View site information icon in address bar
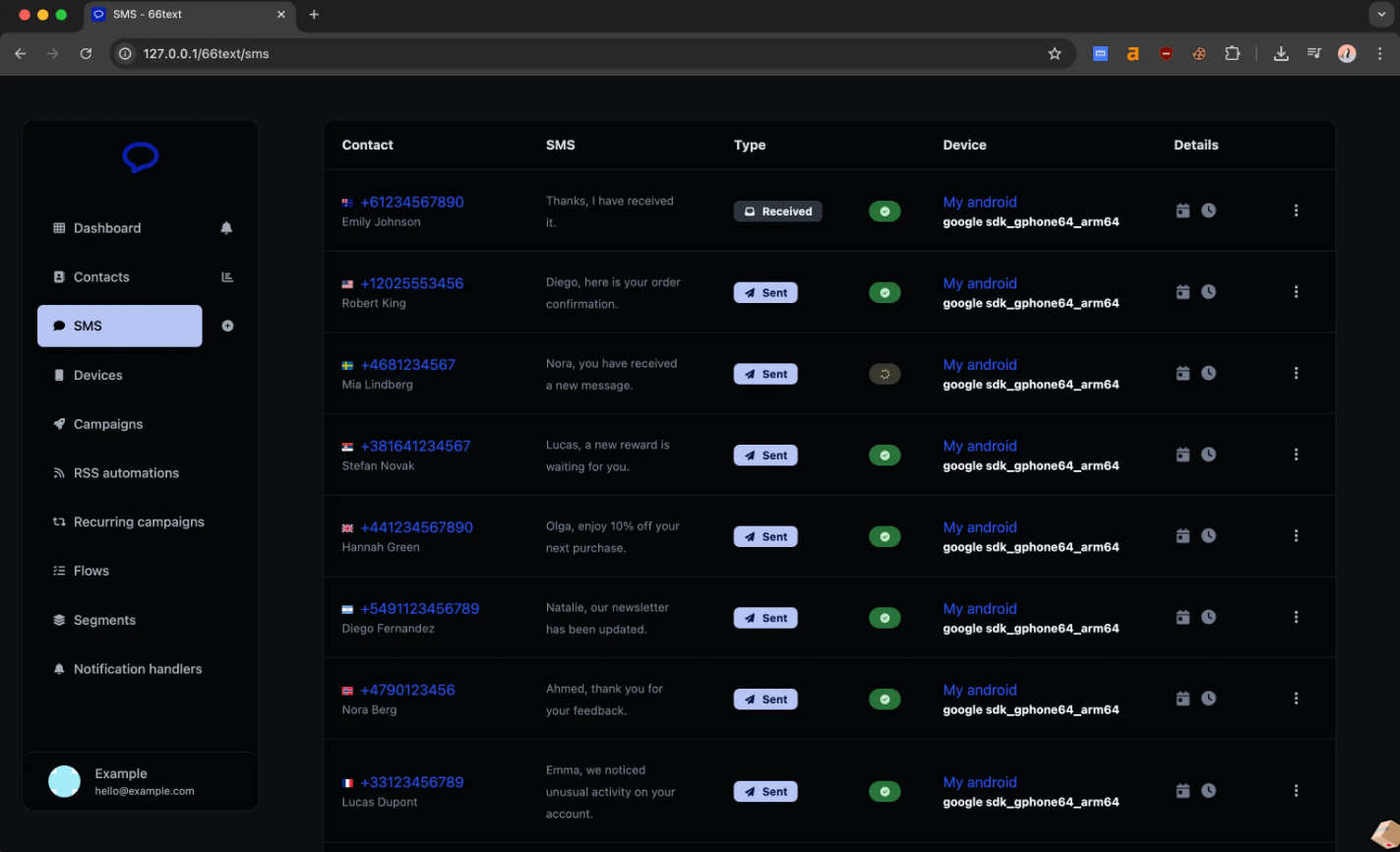This screenshot has height=852, width=1400. click(125, 54)
